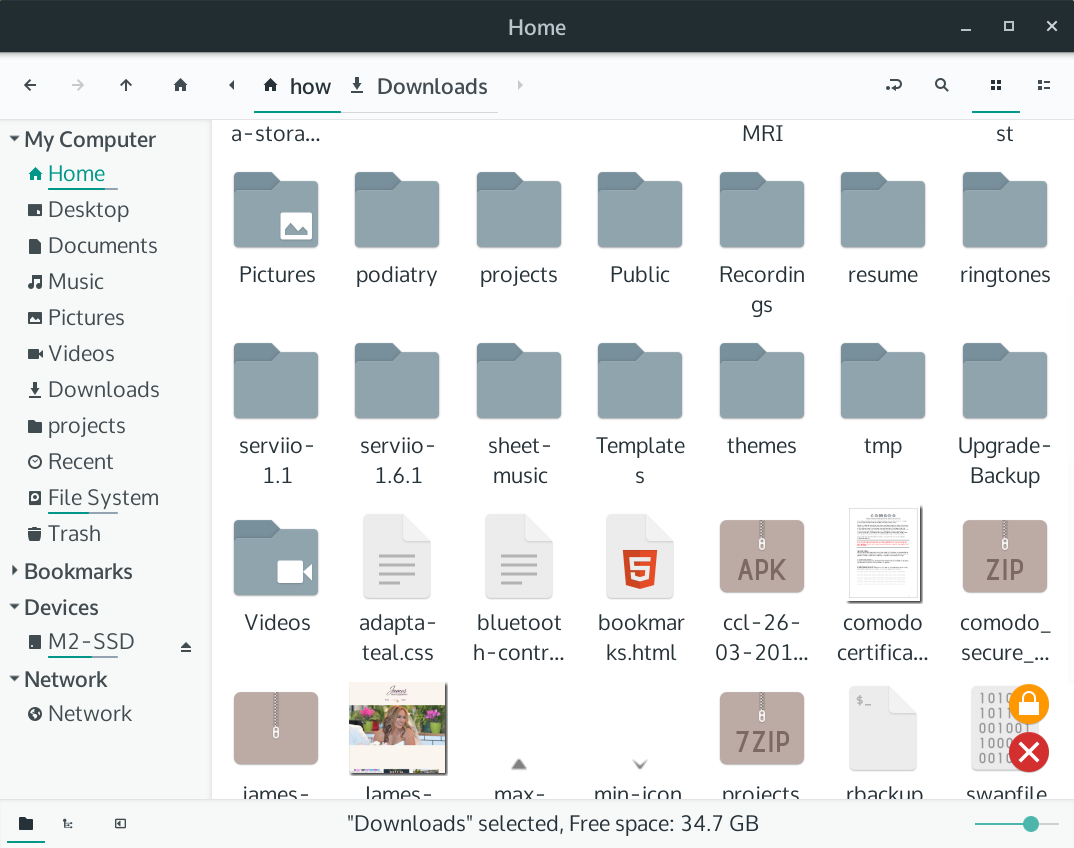Expand the Bookmarks section
Screen dimensions: 1074x848
[14, 571]
